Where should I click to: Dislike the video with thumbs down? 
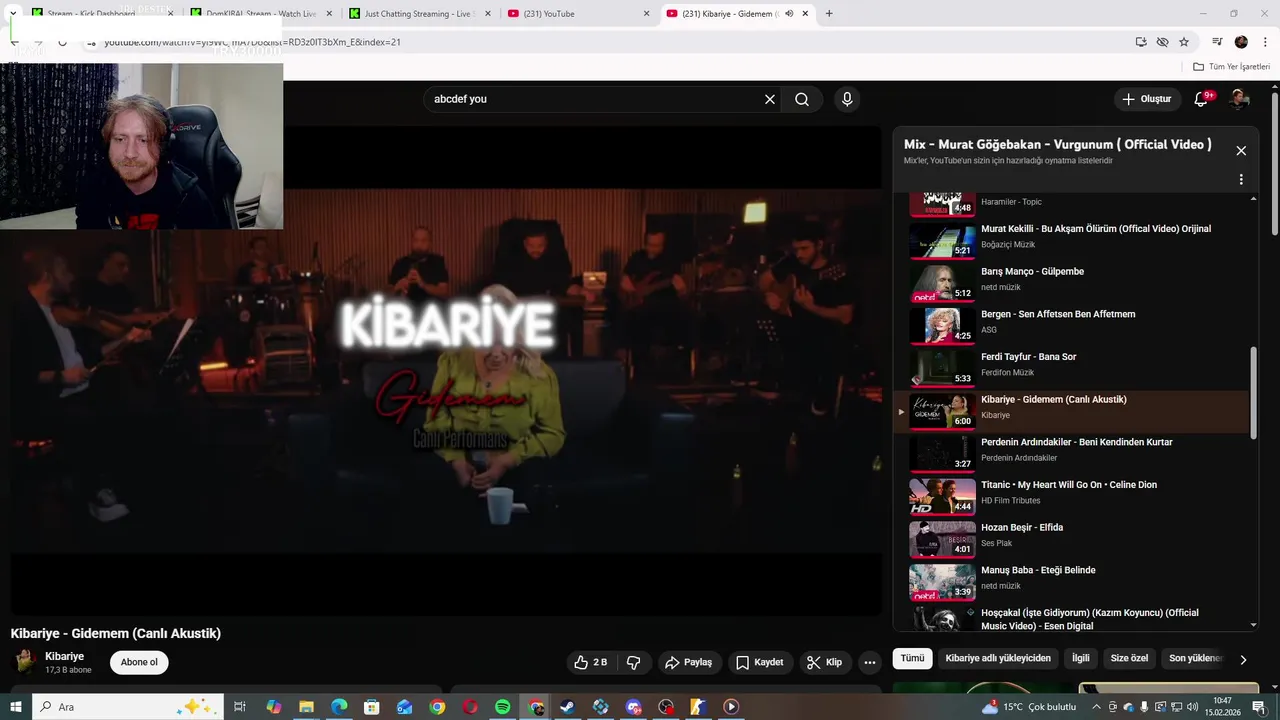[x=633, y=662]
